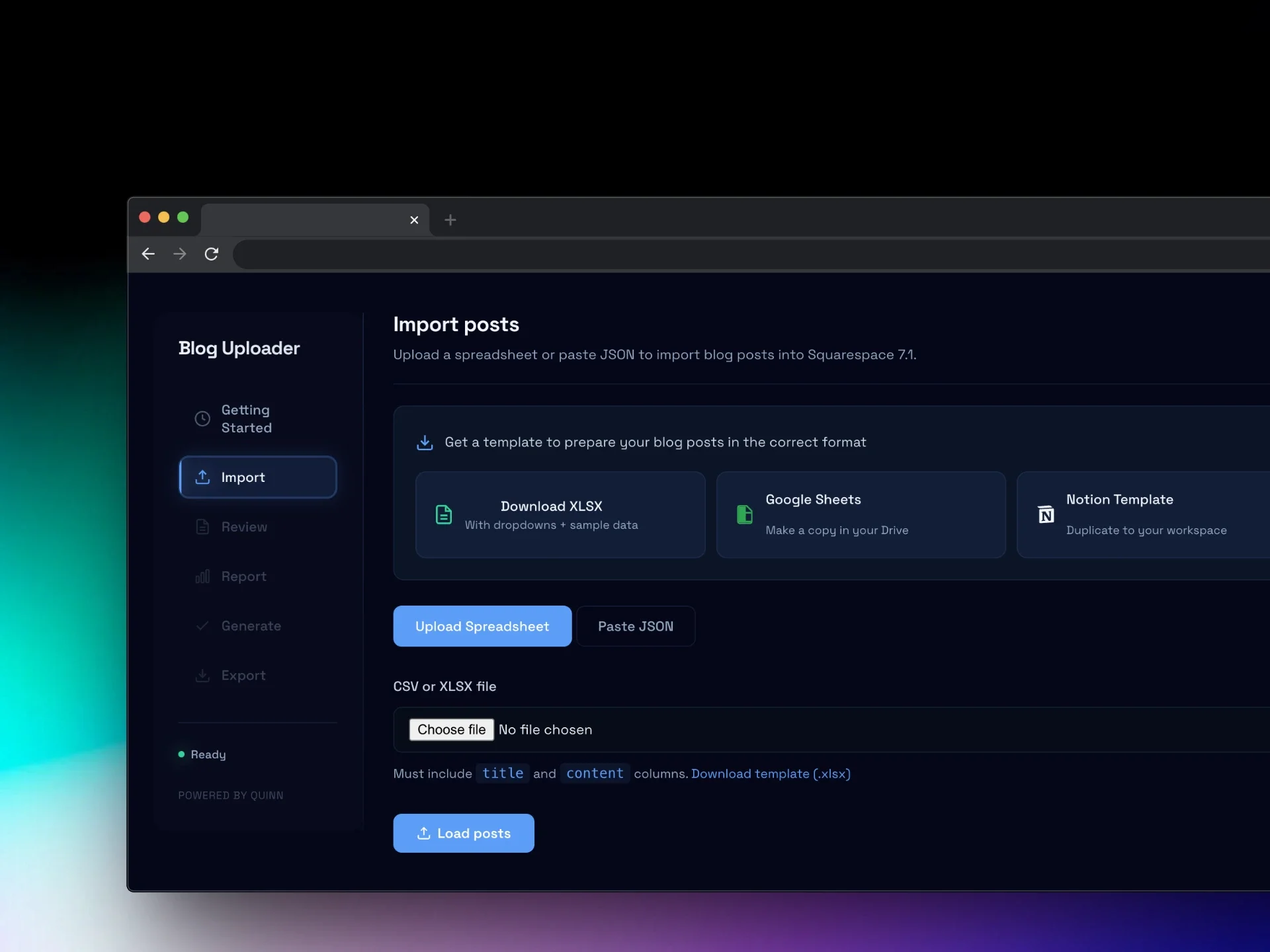
Task: Select the Upload Spreadsheet tab
Action: coord(482,626)
